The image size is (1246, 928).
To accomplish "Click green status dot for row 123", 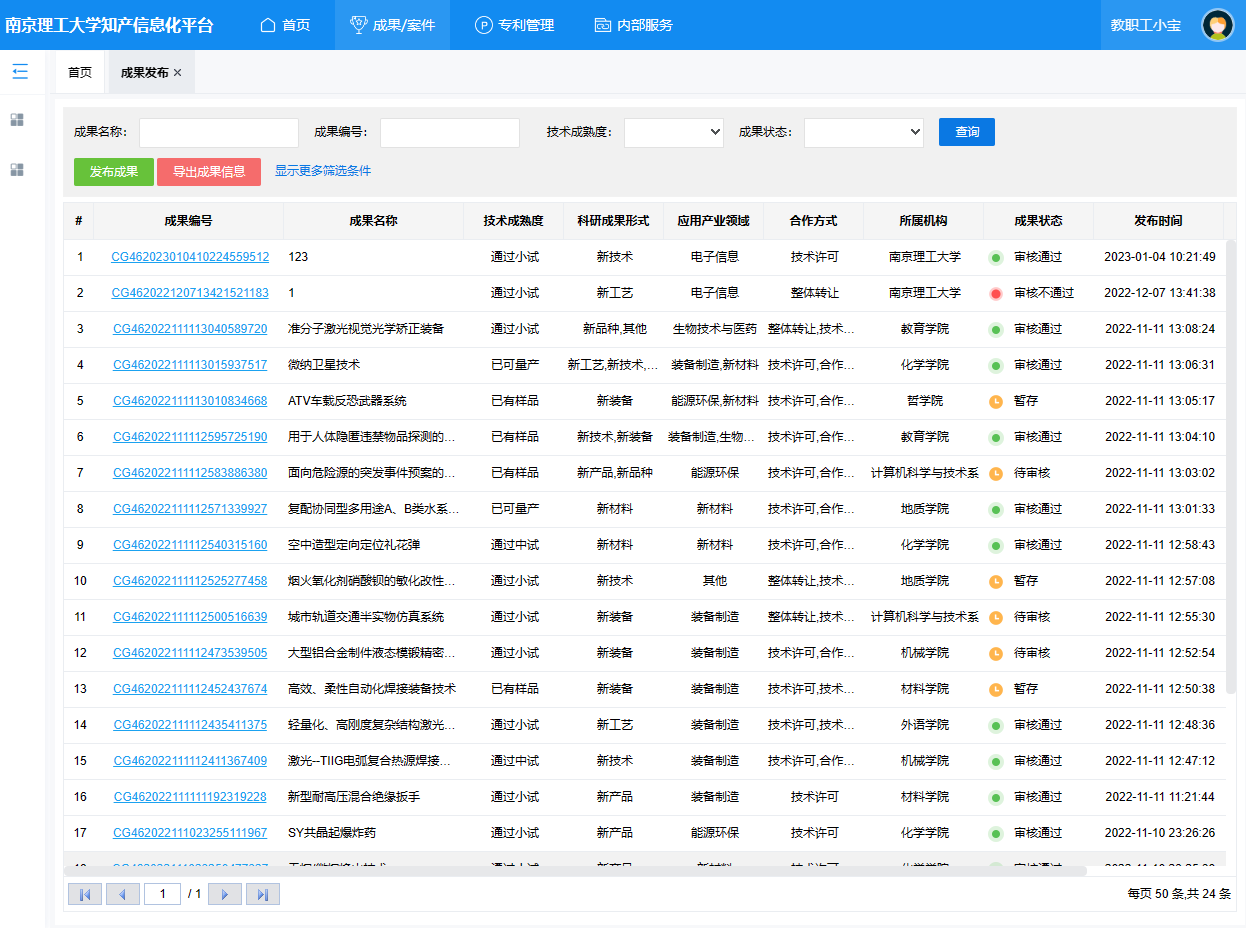I will click(x=996, y=258).
